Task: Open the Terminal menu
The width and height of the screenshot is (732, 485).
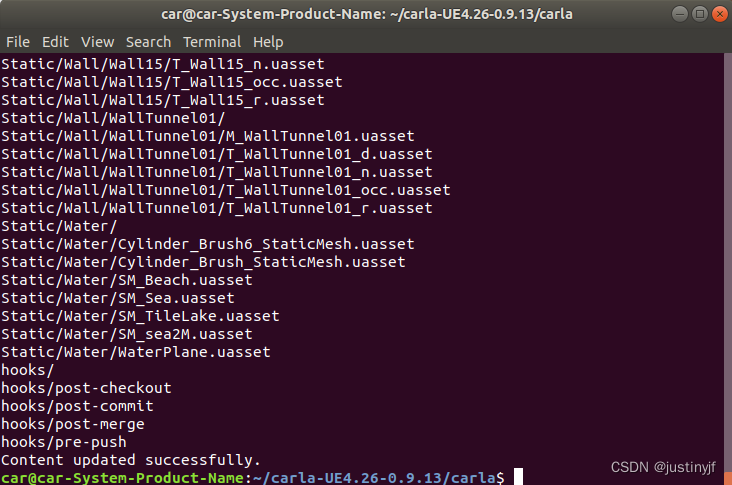Action: coord(212,42)
